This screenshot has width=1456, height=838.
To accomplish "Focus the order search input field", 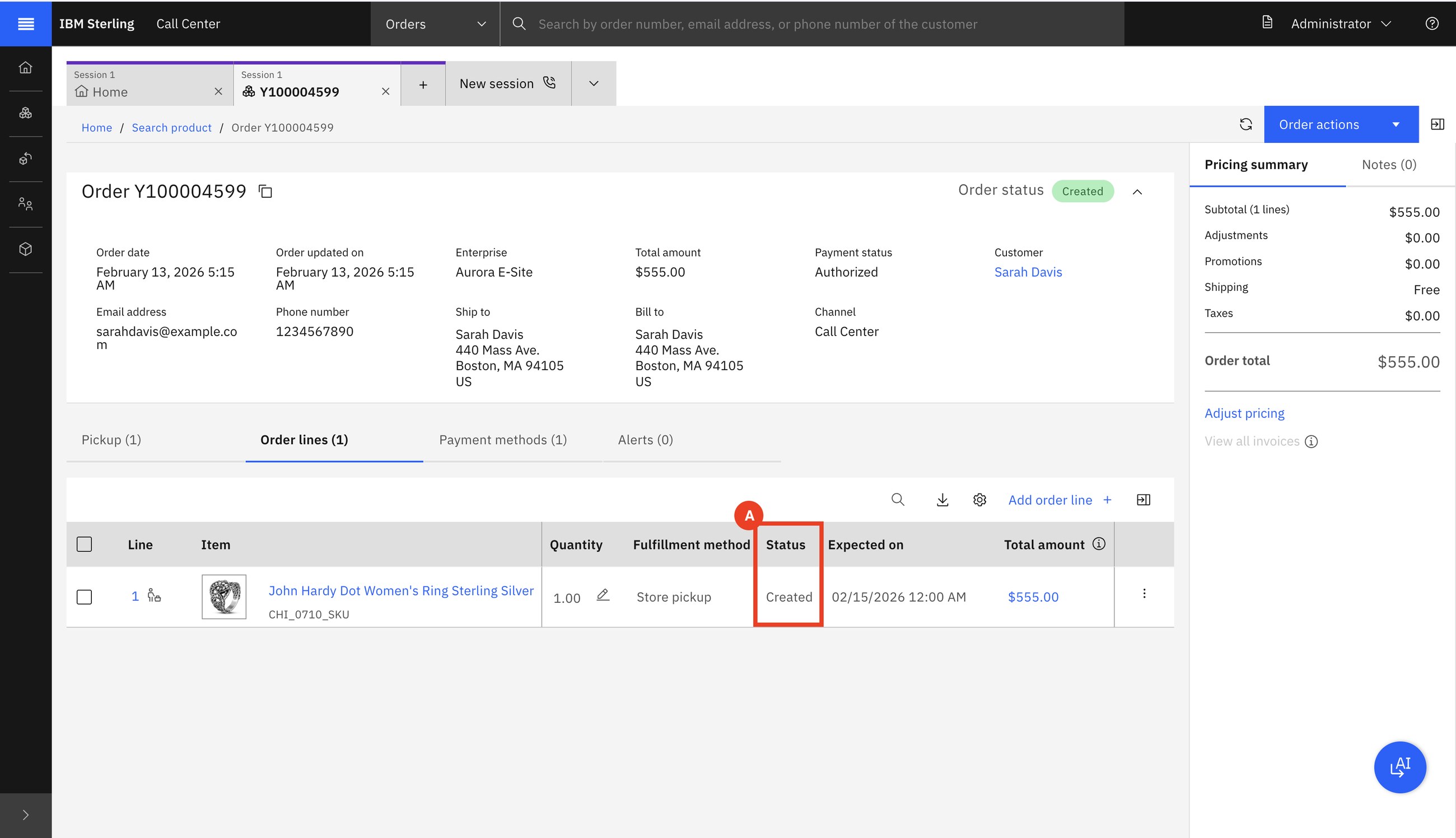I will (812, 24).
